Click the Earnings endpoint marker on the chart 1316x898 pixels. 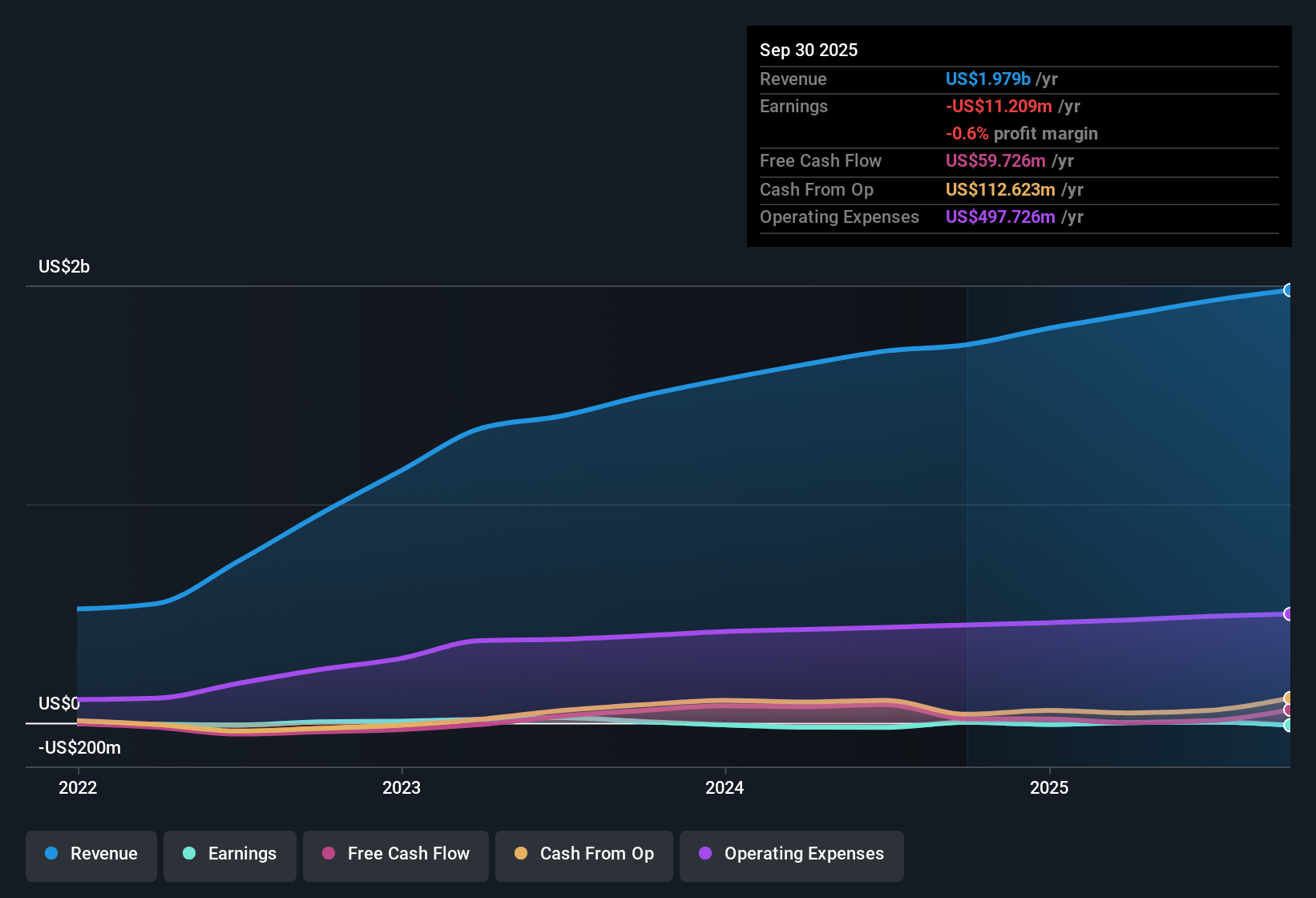(1289, 726)
